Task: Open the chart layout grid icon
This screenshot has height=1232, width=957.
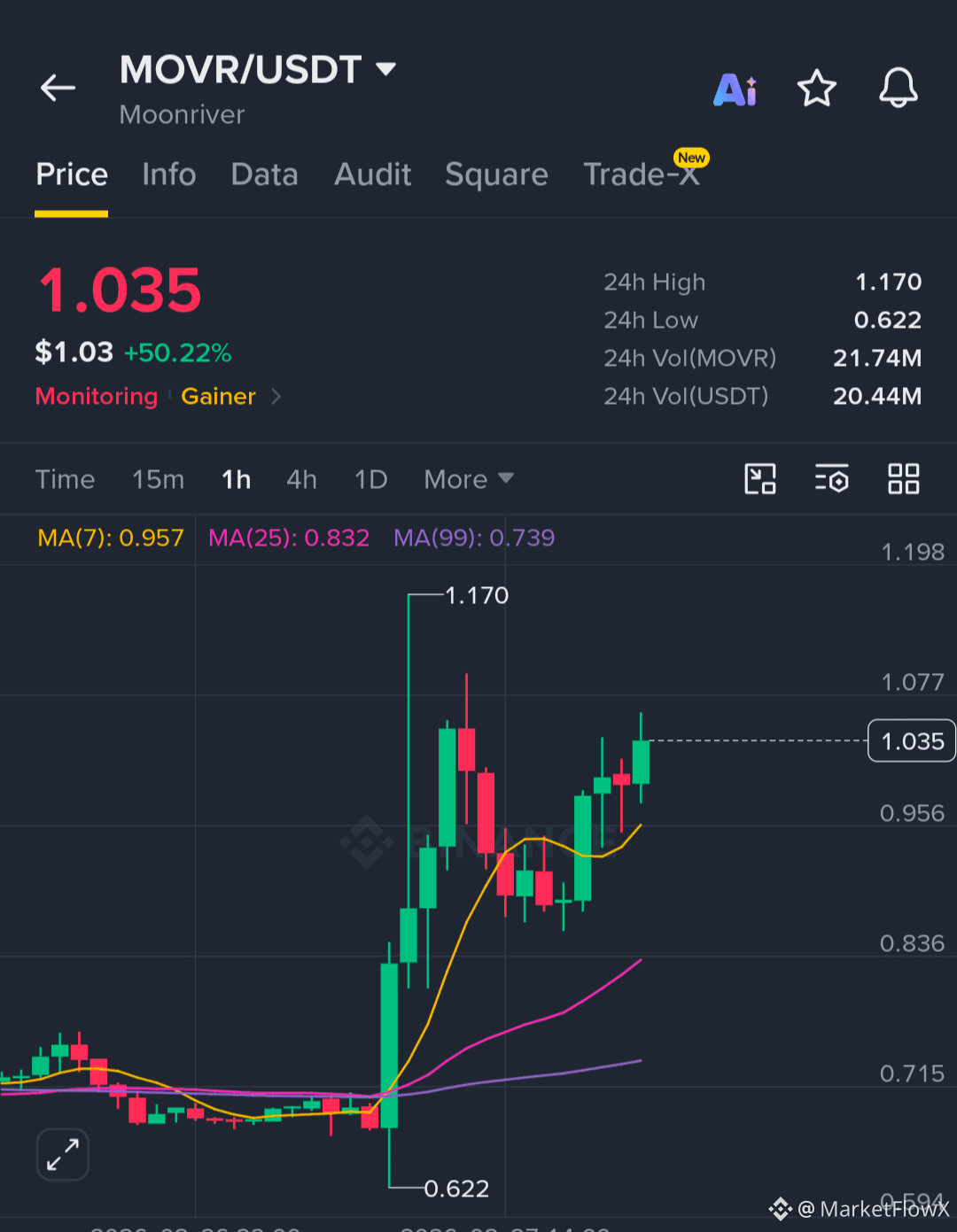Action: click(904, 478)
